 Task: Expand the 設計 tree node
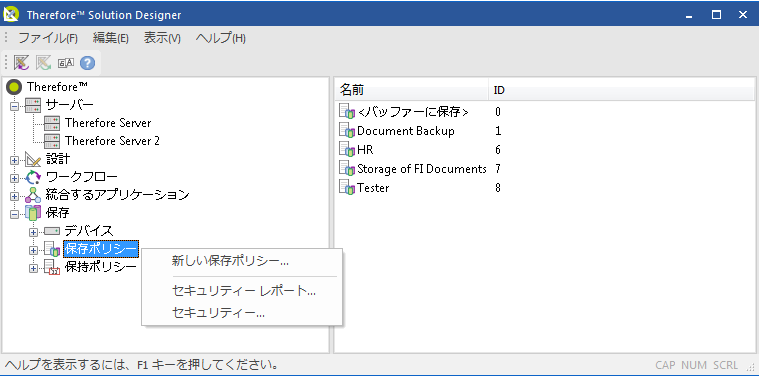pyautogui.click(x=15, y=160)
